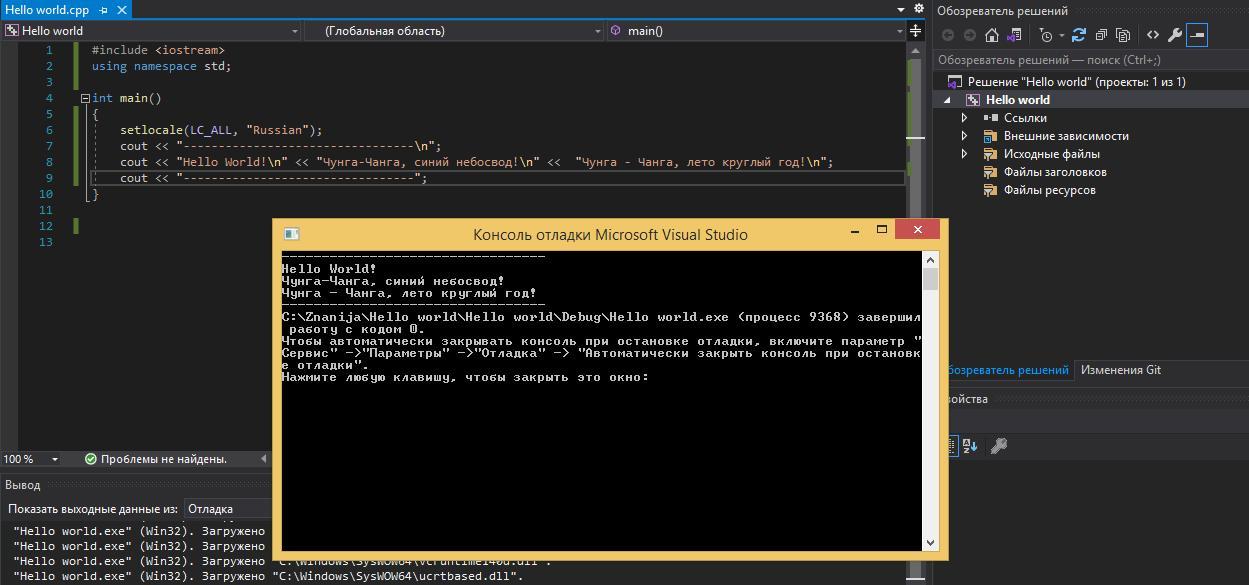Click the Исходные файлы filter folder icon
Screen dimensions: 1249x585
[990, 154]
